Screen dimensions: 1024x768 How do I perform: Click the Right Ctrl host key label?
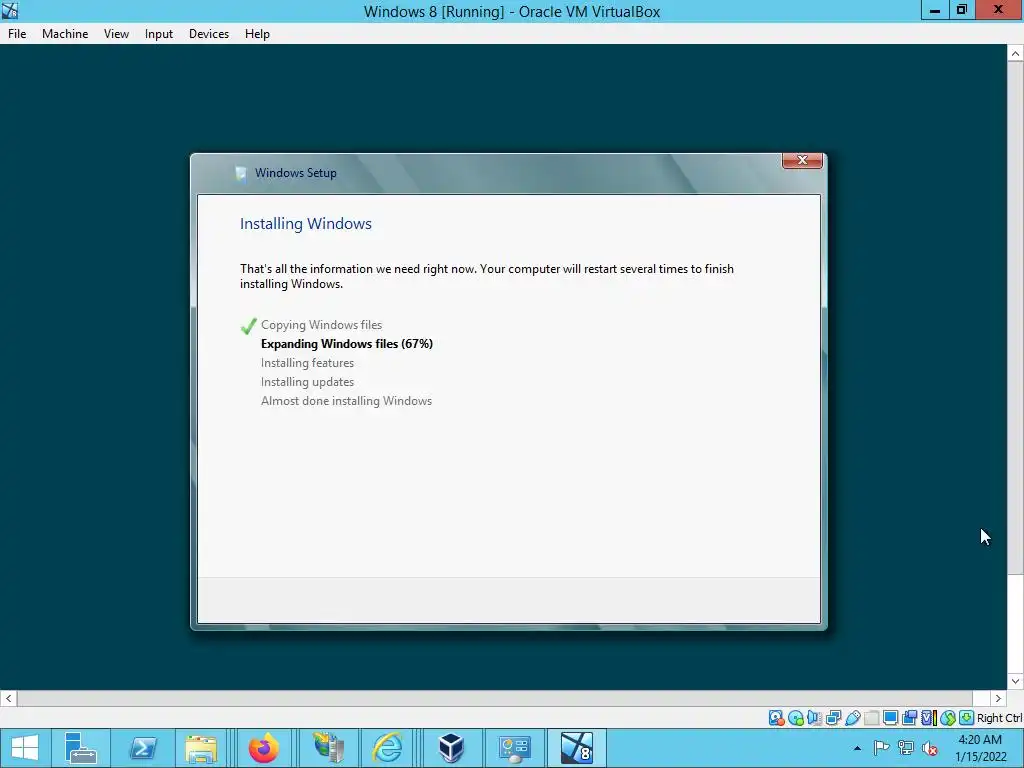tap(1000, 718)
